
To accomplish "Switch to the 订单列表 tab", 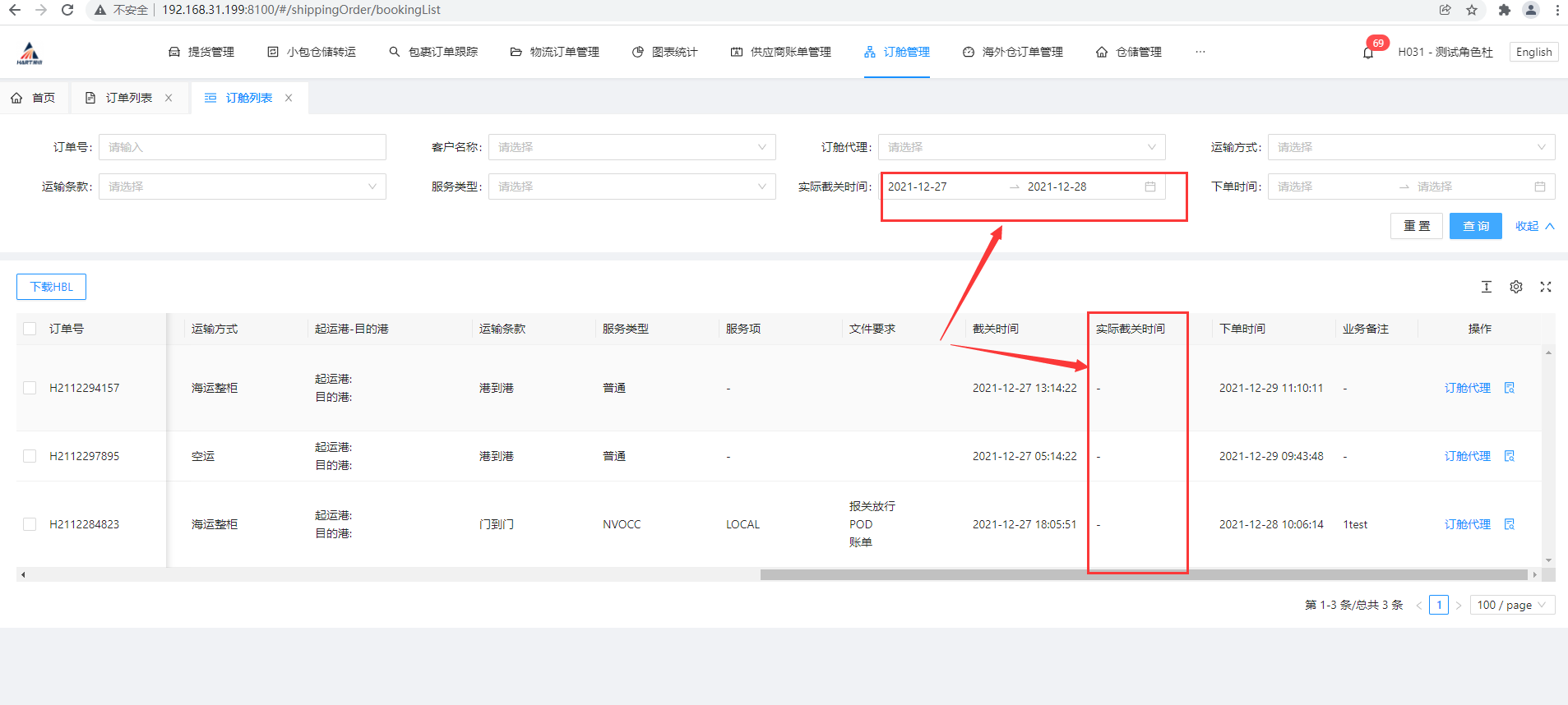I will click(128, 98).
